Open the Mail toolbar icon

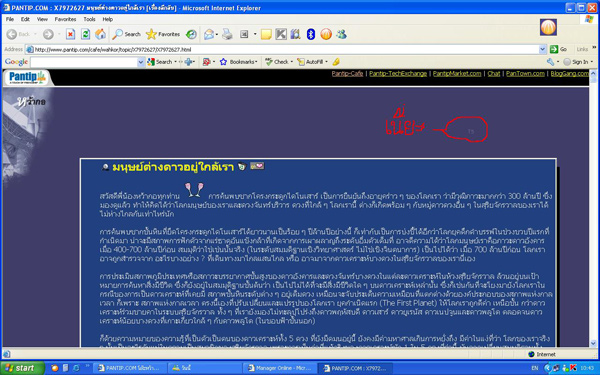coord(209,34)
